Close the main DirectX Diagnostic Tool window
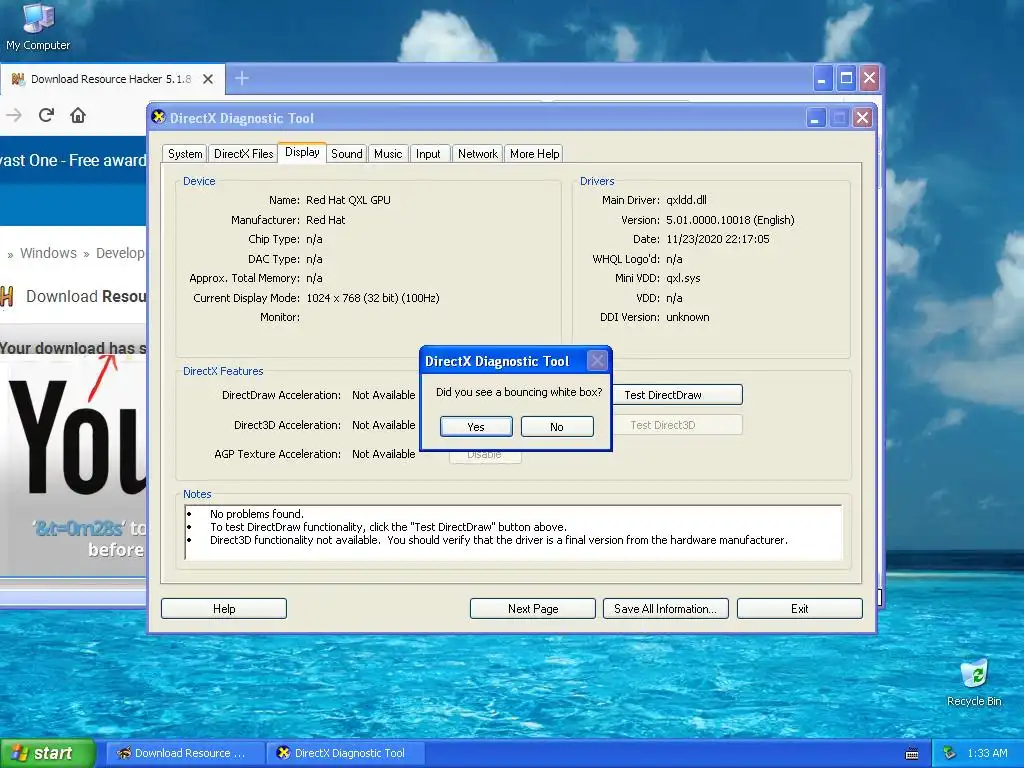 click(862, 118)
